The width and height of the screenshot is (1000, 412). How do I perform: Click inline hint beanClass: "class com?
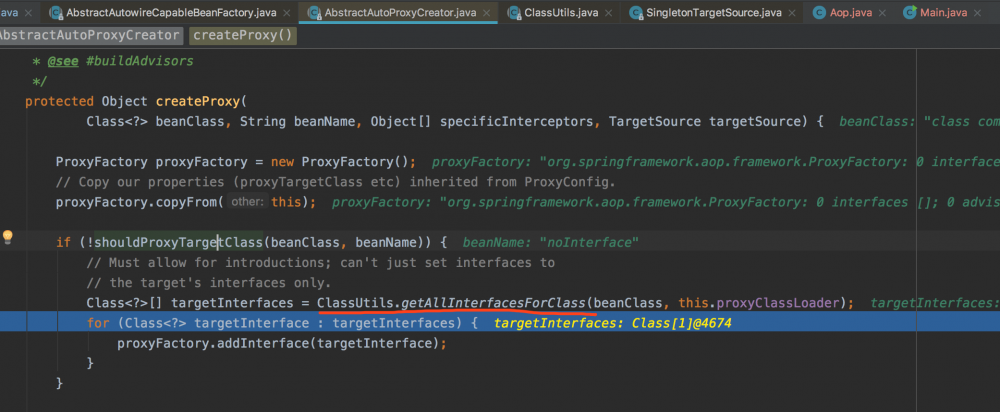coord(919,121)
